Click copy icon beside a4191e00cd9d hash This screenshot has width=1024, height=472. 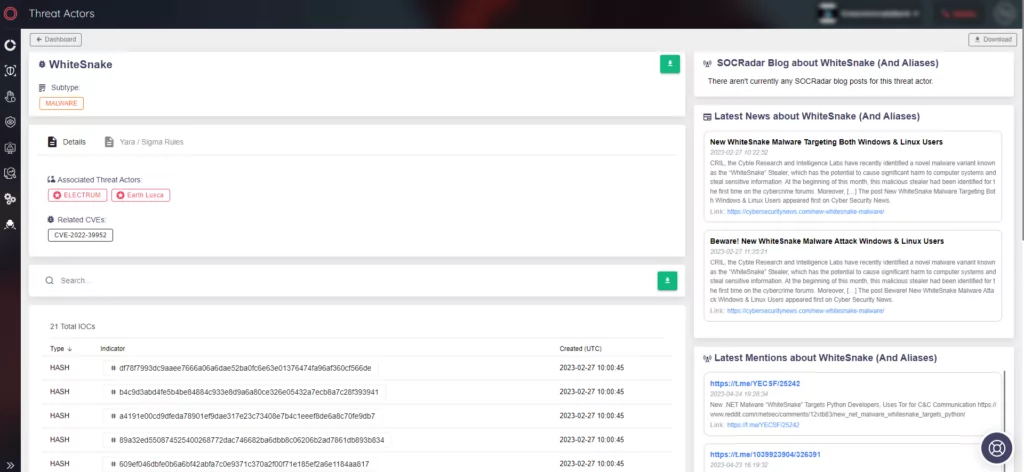pos(113,416)
